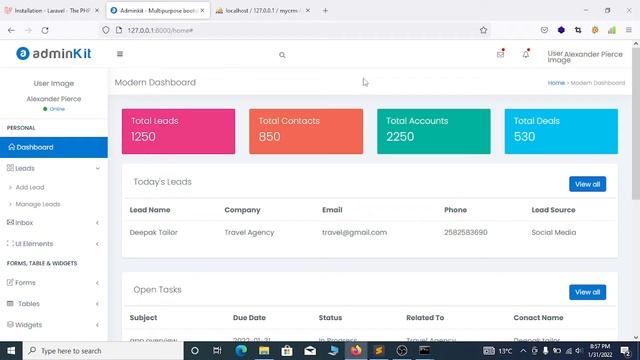Click the browser back arrow
Image resolution: width=640 pixels, height=360 pixels.
(x=11, y=30)
